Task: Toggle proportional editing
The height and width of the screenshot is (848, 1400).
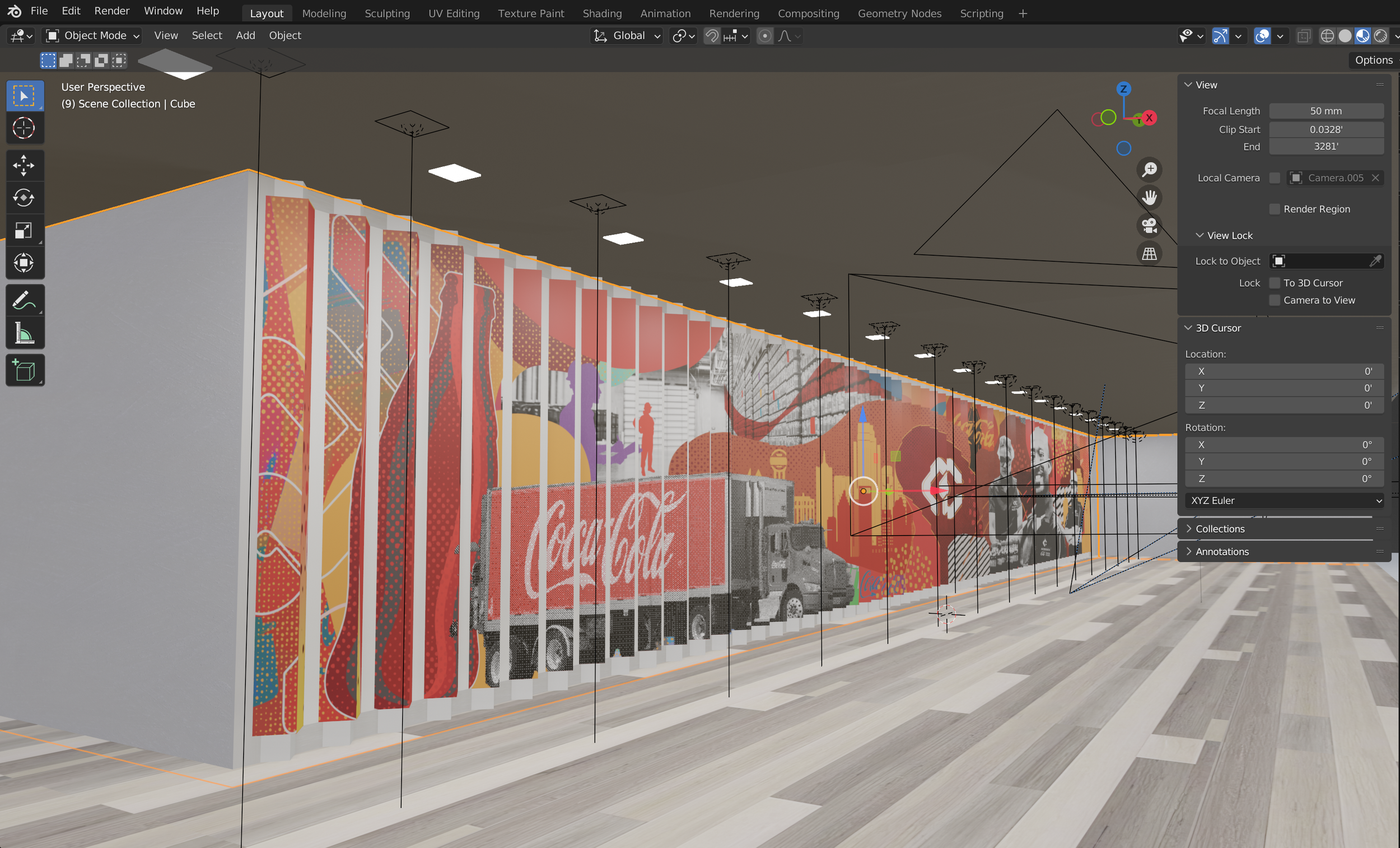Action: pyautogui.click(x=765, y=36)
